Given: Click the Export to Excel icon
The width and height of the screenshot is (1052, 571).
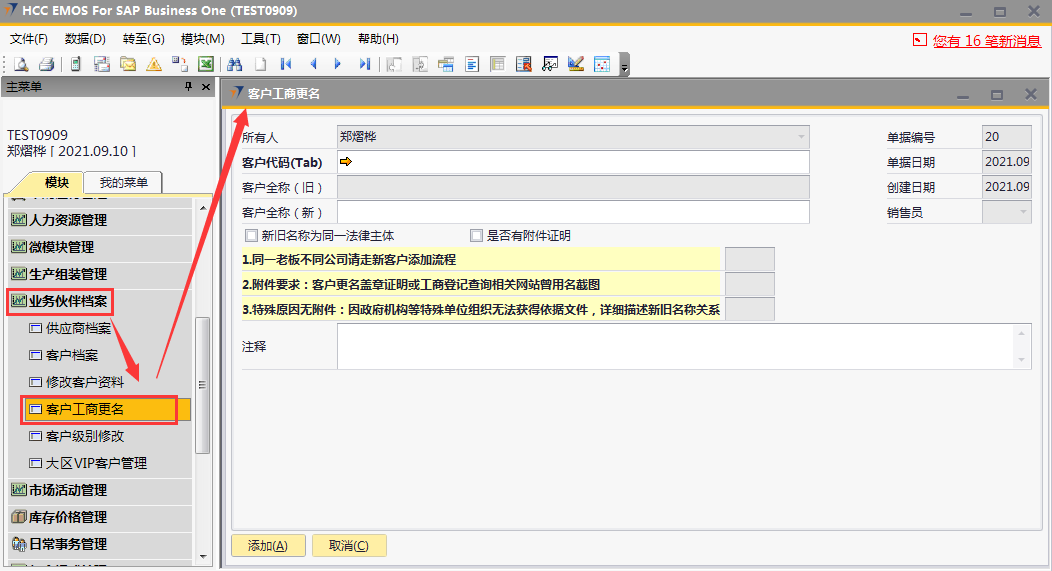Looking at the screenshot, I should pyautogui.click(x=205, y=64).
